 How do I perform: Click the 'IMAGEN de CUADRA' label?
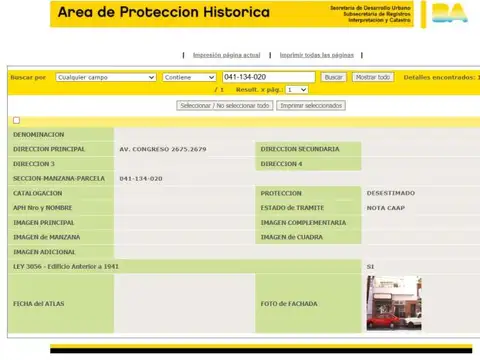[x=292, y=237]
